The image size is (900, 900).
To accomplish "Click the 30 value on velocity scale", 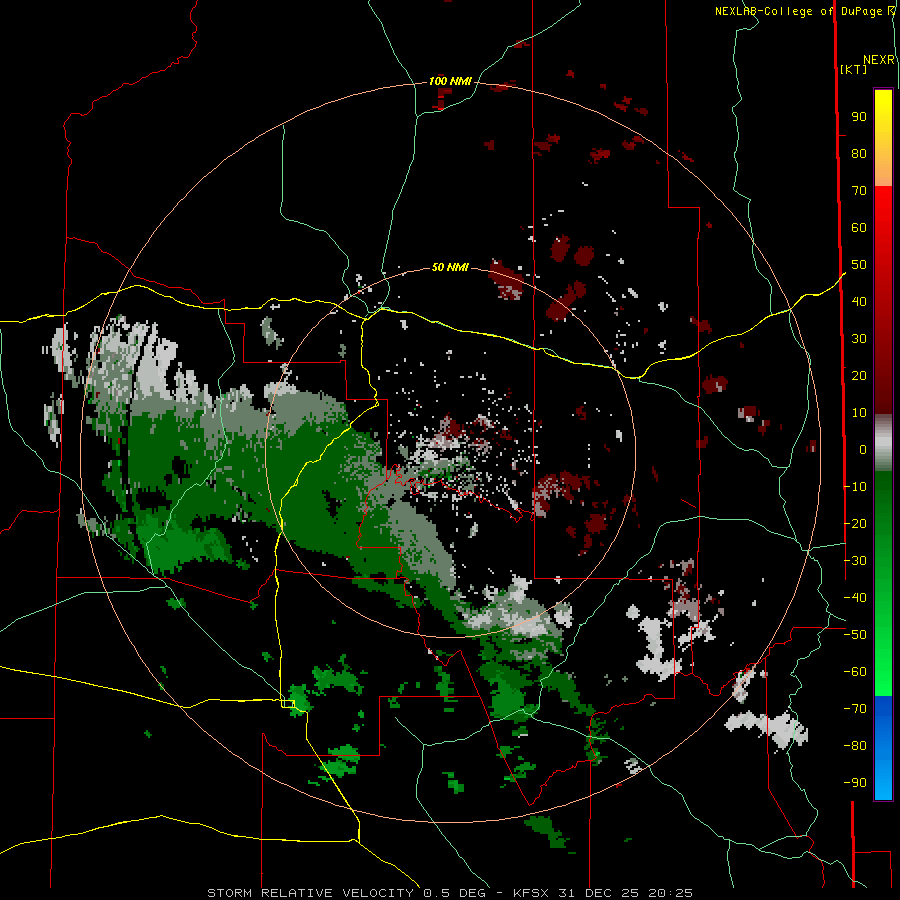I will (859, 339).
